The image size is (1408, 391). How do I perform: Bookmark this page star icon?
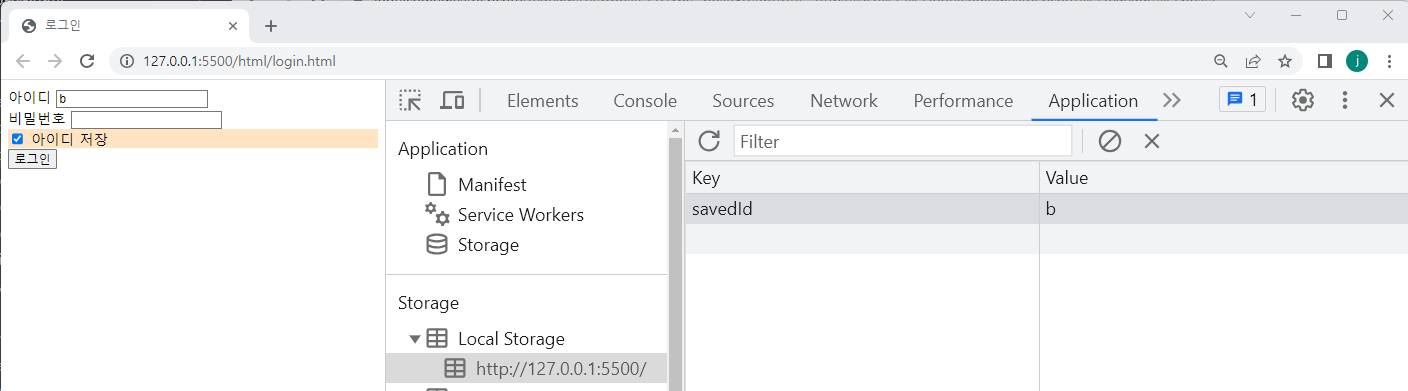(x=1285, y=61)
